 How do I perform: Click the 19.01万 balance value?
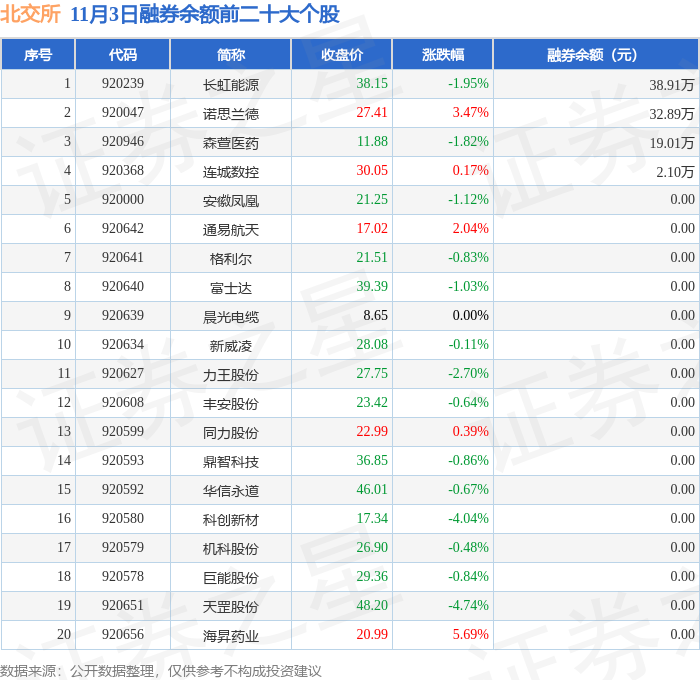click(x=671, y=142)
